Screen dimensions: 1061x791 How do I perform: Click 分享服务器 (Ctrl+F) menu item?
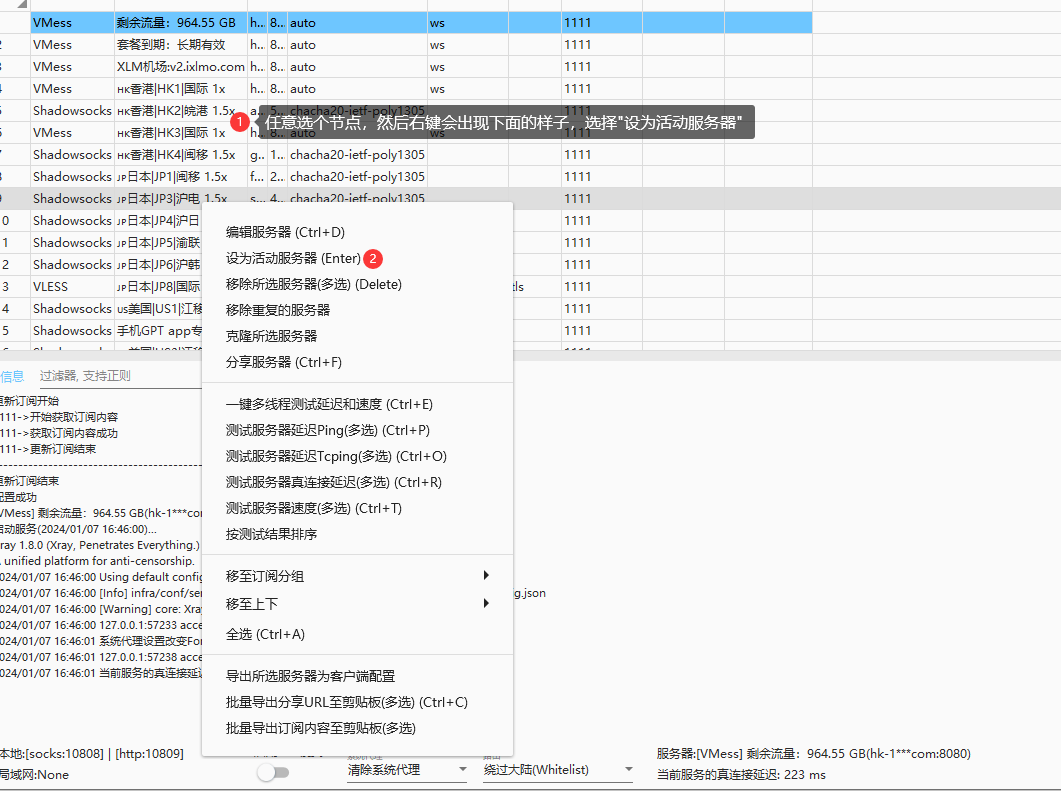(x=283, y=362)
